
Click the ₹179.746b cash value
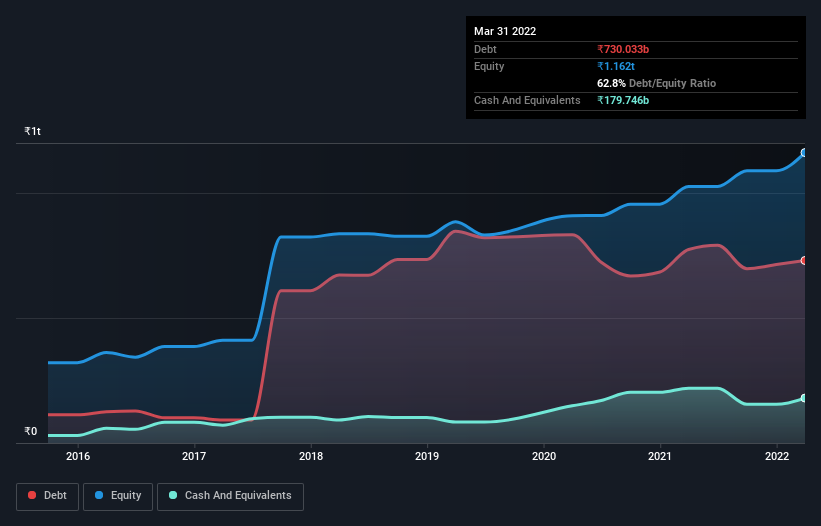point(623,100)
